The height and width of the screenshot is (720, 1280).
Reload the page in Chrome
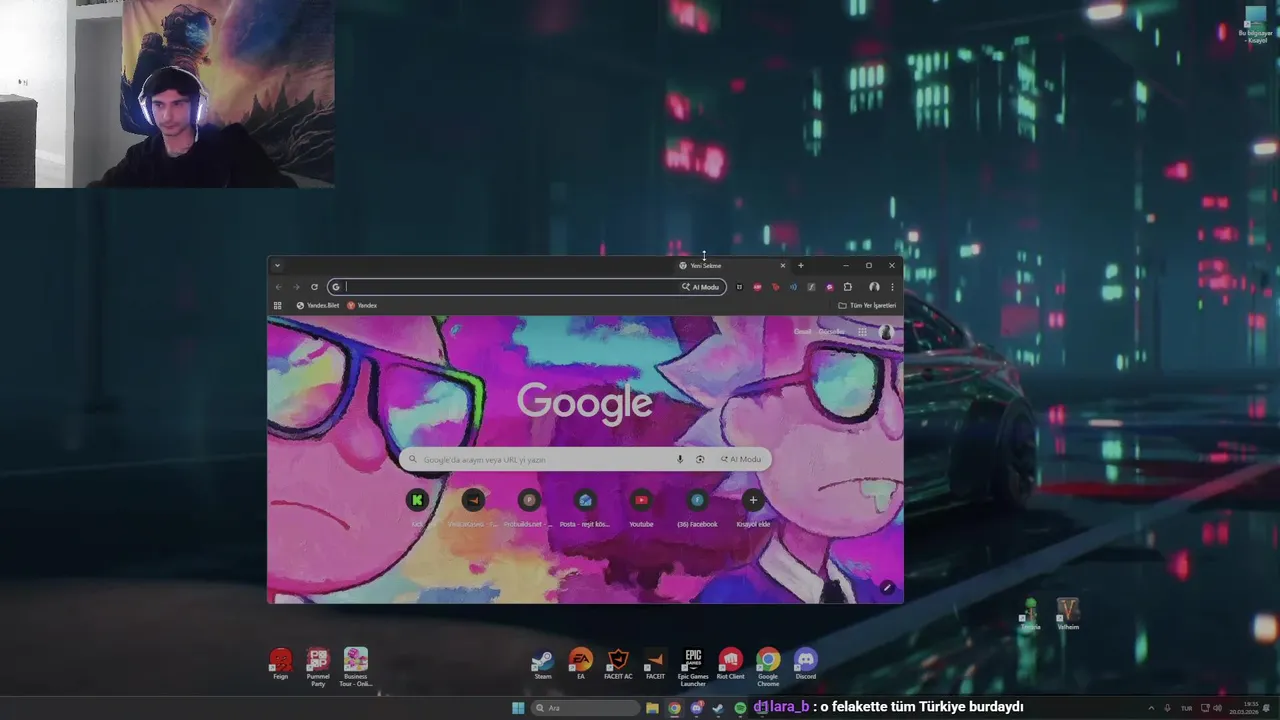pyautogui.click(x=314, y=287)
